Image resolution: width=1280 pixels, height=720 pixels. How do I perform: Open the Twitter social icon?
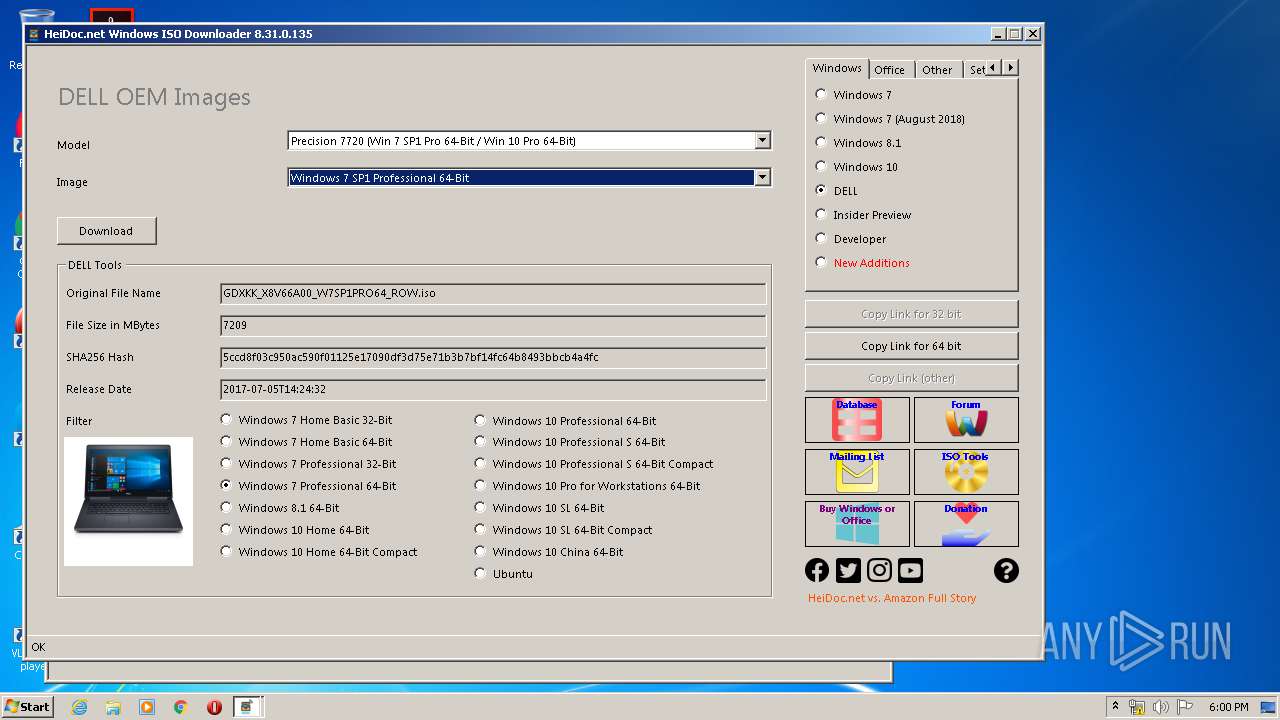click(x=848, y=570)
